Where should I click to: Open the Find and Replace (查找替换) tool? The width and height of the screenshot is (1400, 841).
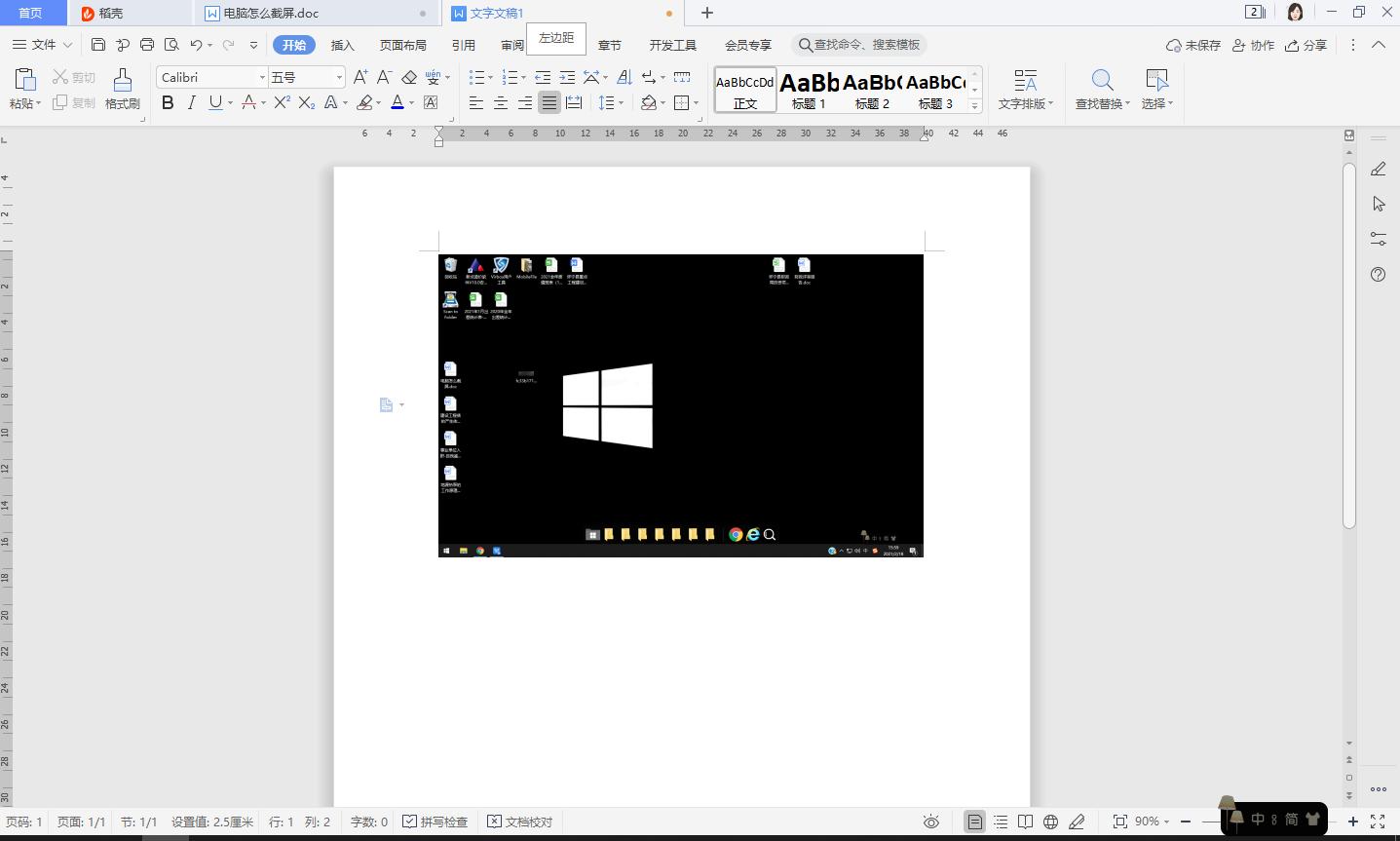click(1102, 89)
